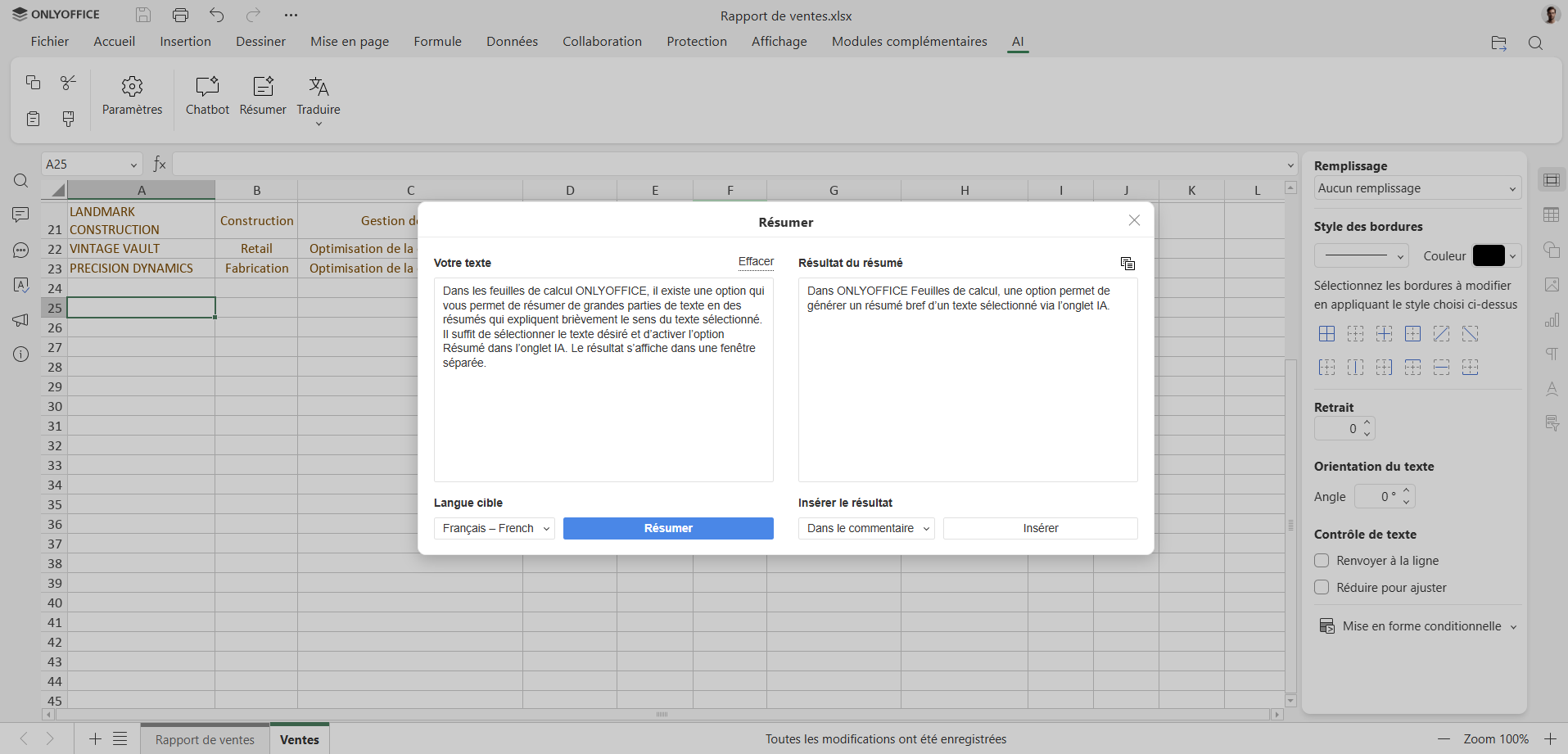The image size is (1568, 754).
Task: Undo the last action
Action: [217, 15]
